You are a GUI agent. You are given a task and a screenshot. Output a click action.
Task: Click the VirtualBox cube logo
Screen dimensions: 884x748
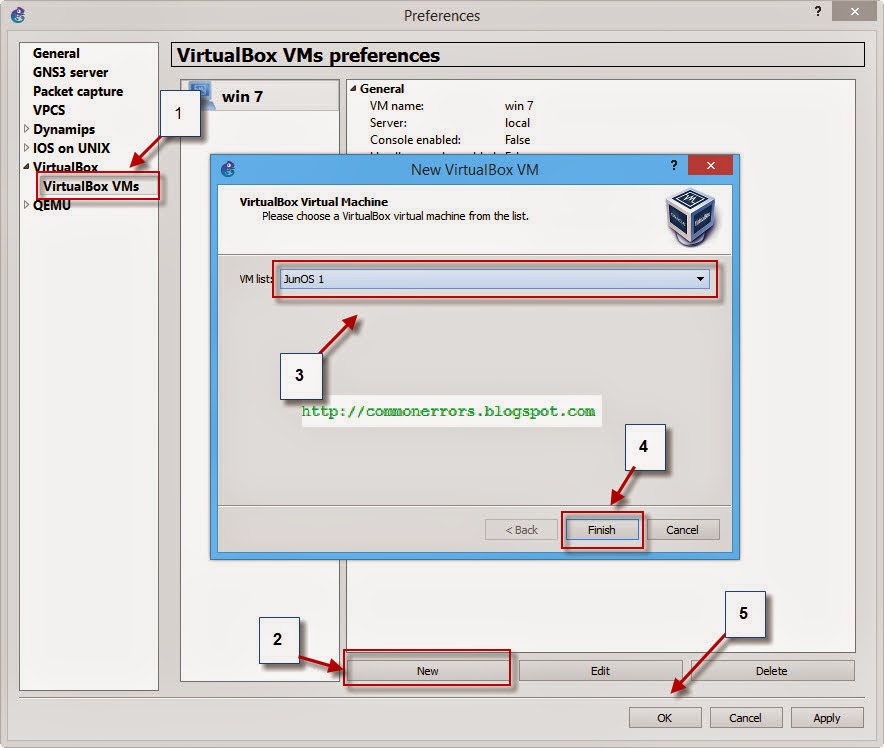point(691,217)
